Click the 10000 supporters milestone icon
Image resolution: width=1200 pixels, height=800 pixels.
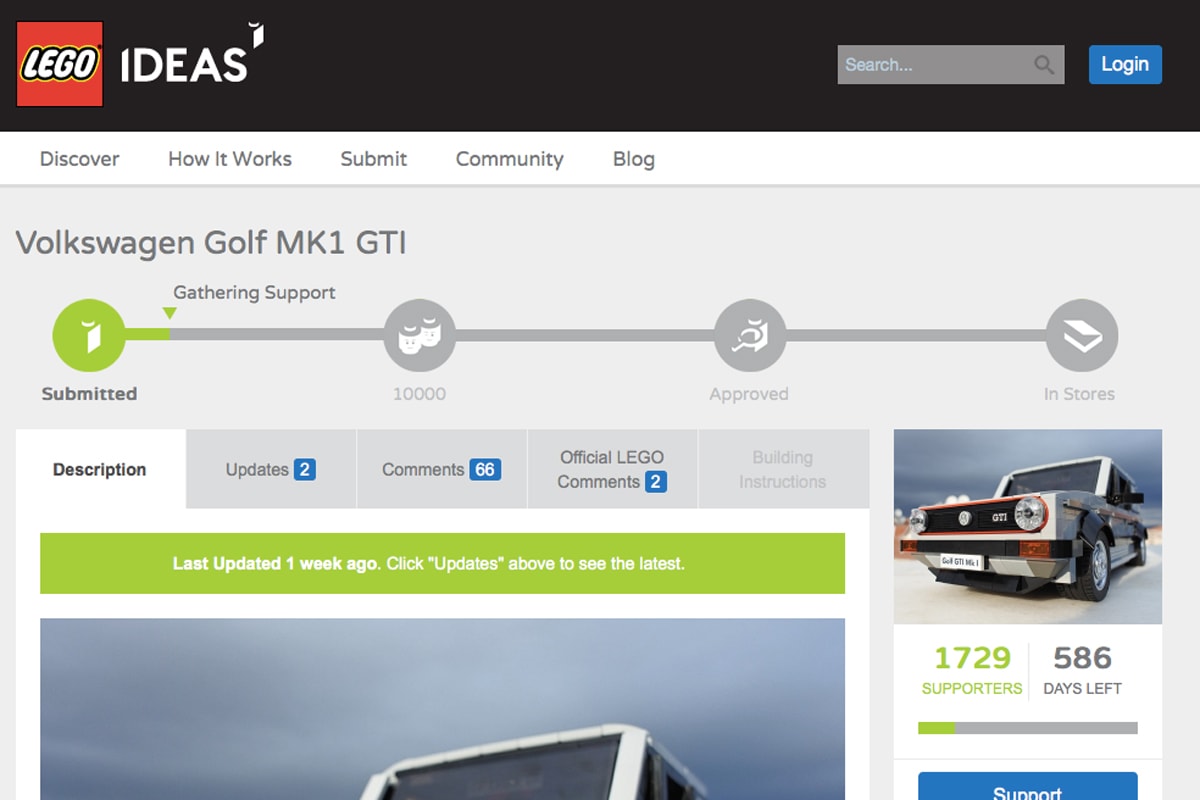click(x=419, y=336)
